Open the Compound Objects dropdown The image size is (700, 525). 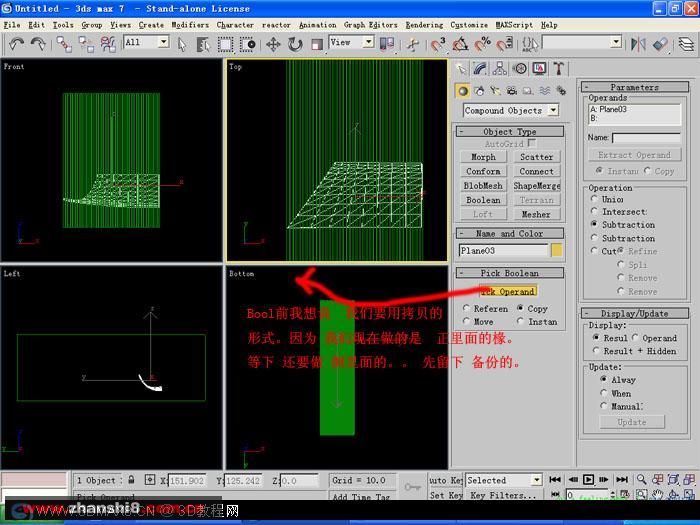tap(511, 110)
